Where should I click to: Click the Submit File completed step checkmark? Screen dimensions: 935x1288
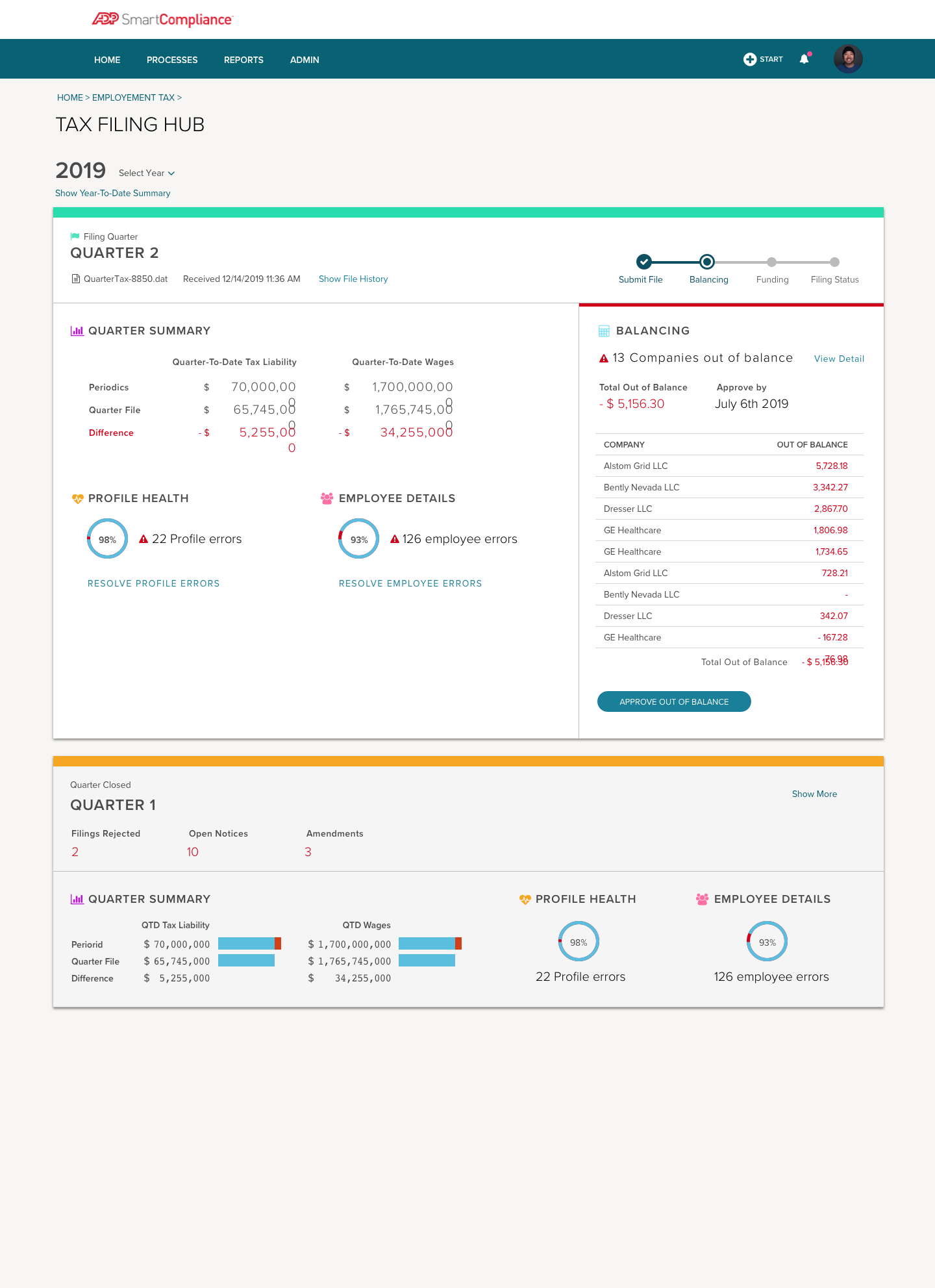click(643, 262)
